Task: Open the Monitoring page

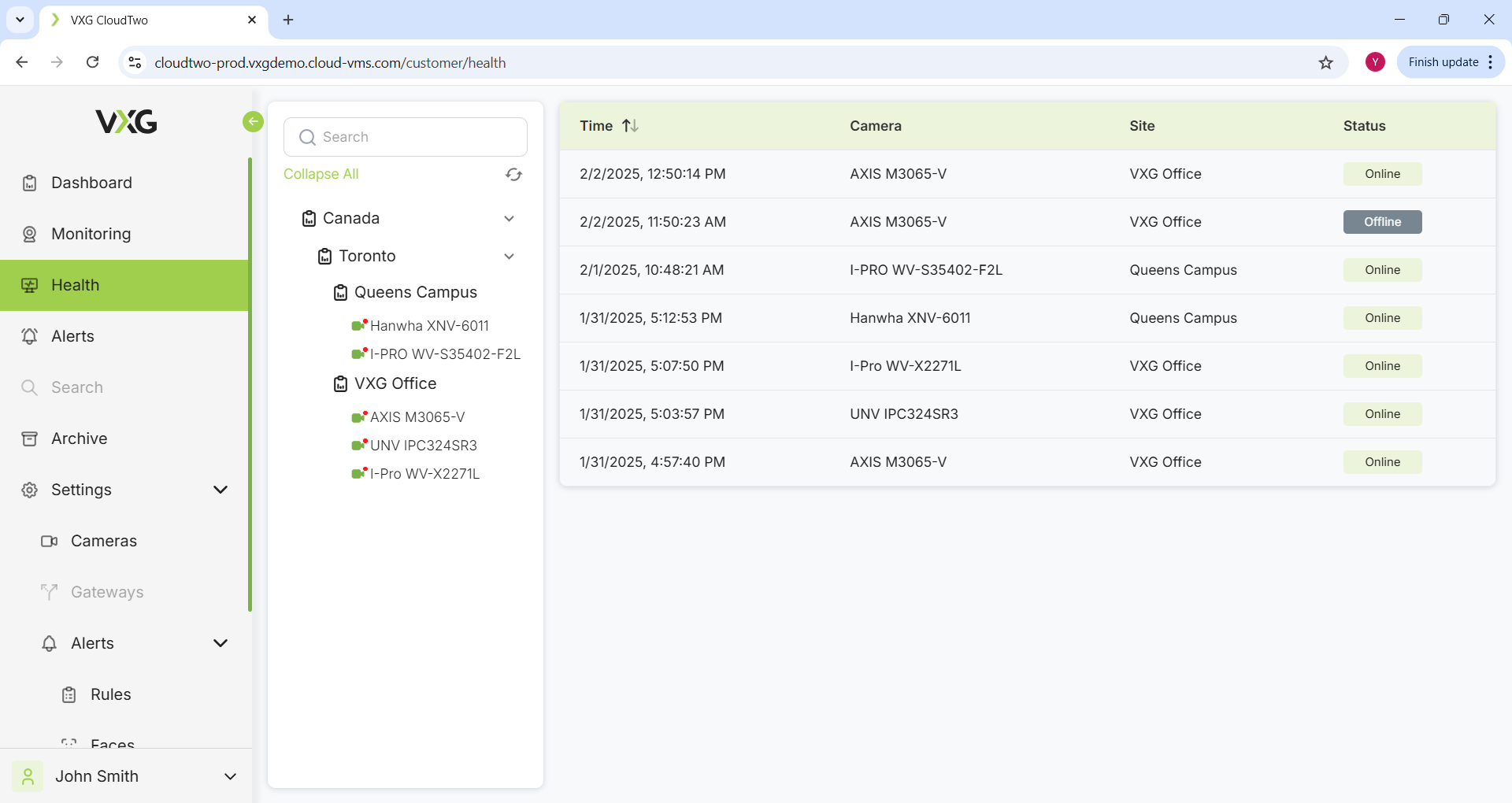Action: coord(91,234)
